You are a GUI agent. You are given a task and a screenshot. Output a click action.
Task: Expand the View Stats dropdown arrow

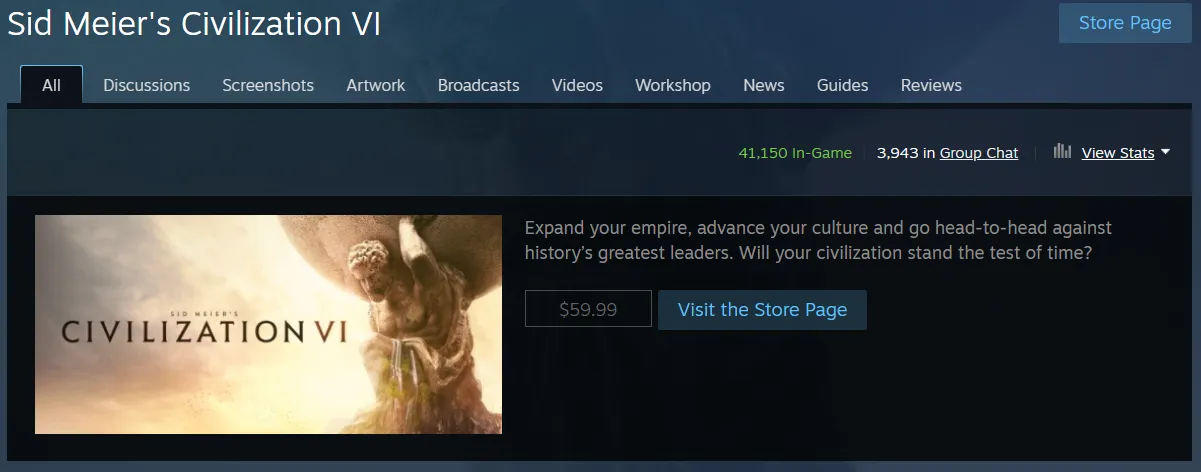click(x=1165, y=153)
